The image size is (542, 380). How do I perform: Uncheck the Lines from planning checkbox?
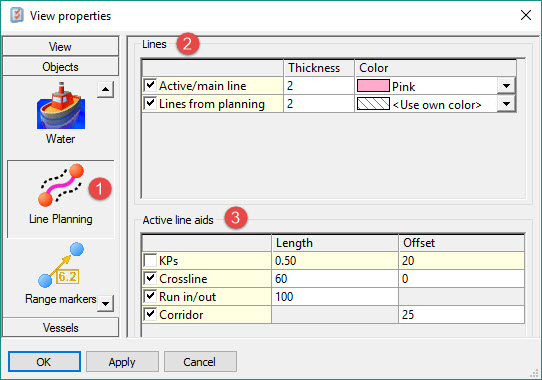pyautogui.click(x=150, y=103)
